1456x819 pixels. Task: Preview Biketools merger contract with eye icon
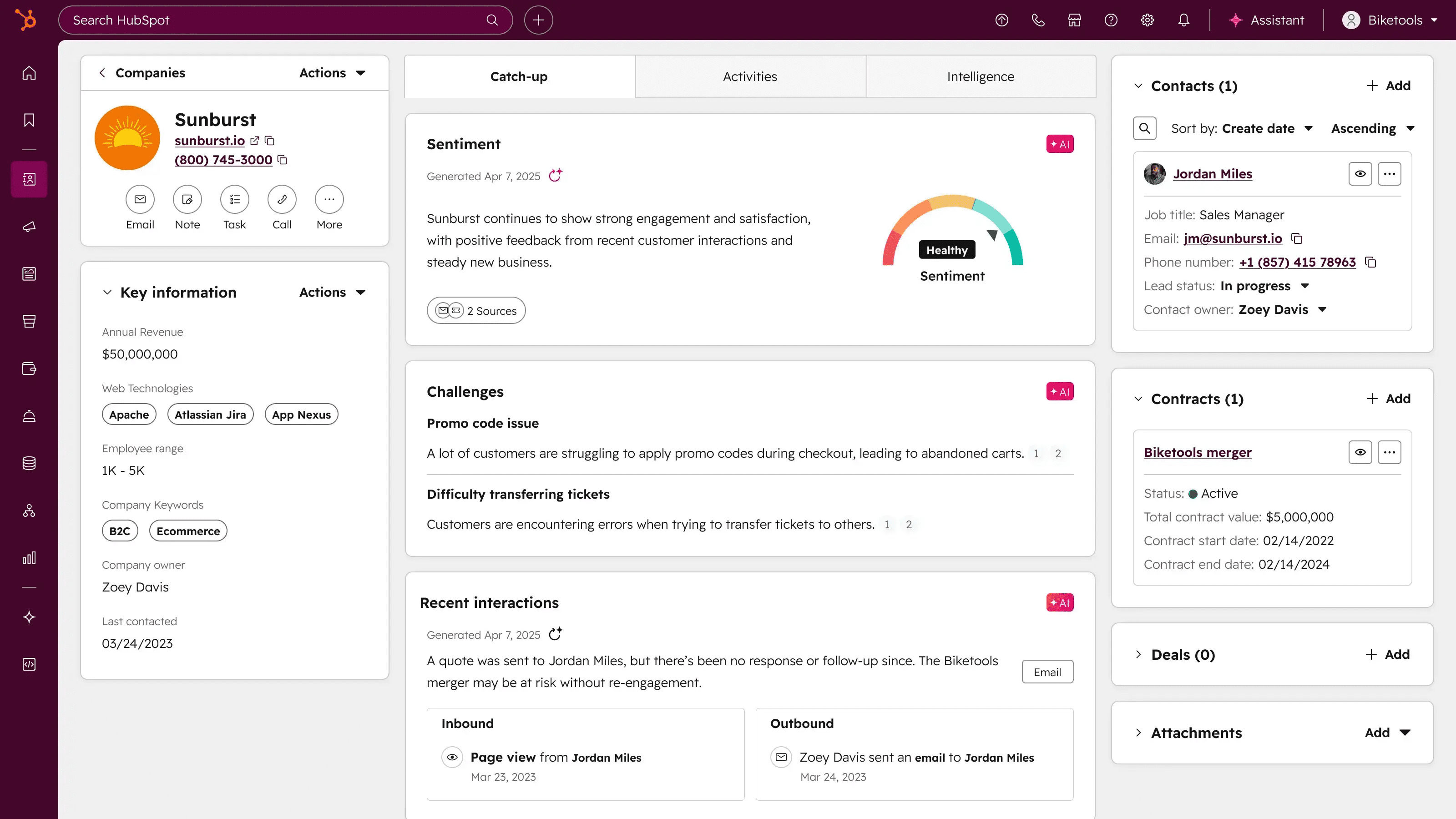coord(1360,452)
